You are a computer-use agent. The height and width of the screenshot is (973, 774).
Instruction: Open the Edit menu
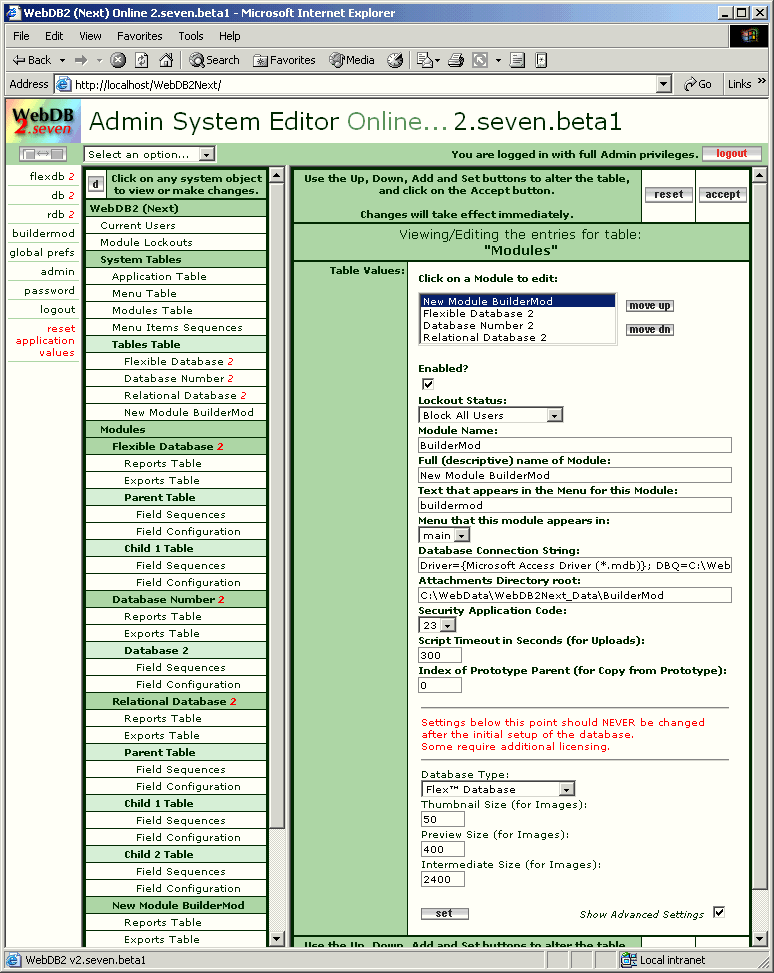(54, 36)
